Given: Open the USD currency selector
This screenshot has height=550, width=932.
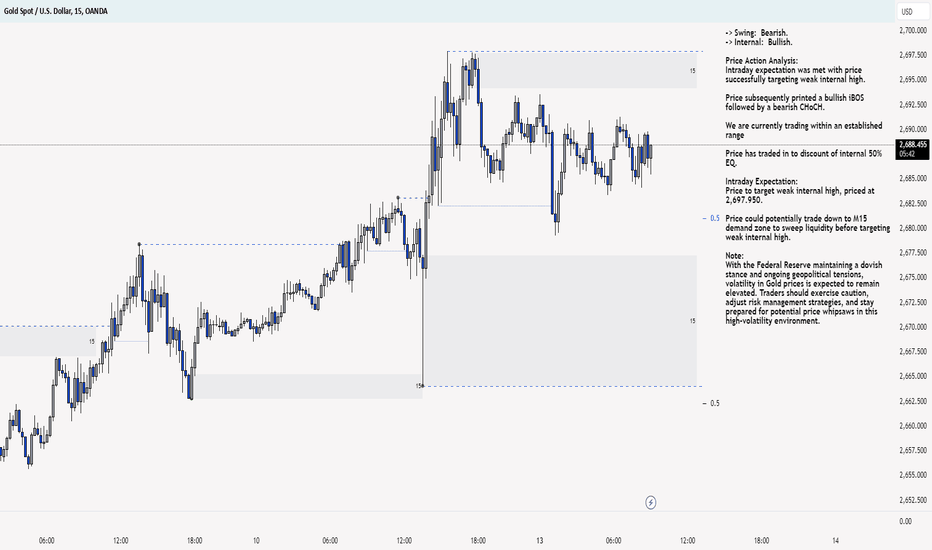Looking at the screenshot, I should pyautogui.click(x=907, y=11).
